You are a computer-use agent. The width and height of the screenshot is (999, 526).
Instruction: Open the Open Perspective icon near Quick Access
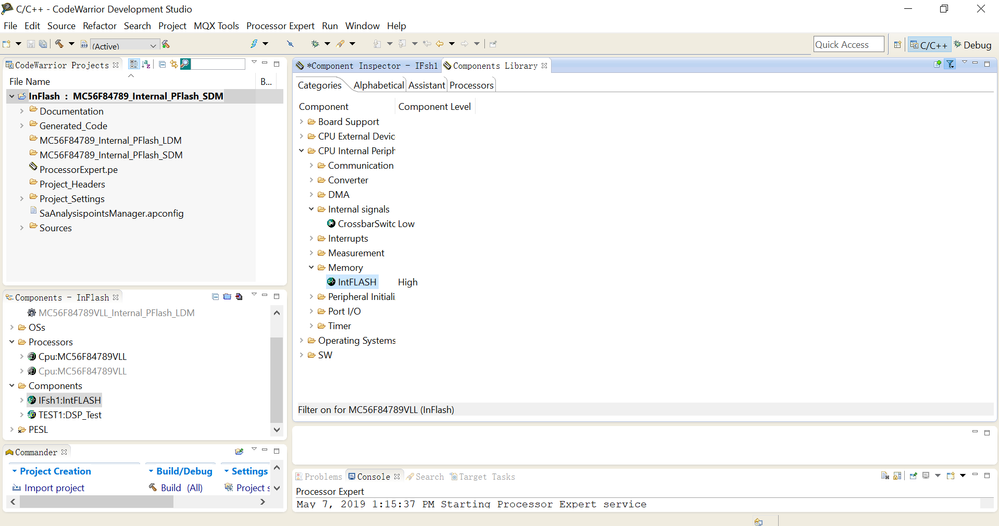897,45
